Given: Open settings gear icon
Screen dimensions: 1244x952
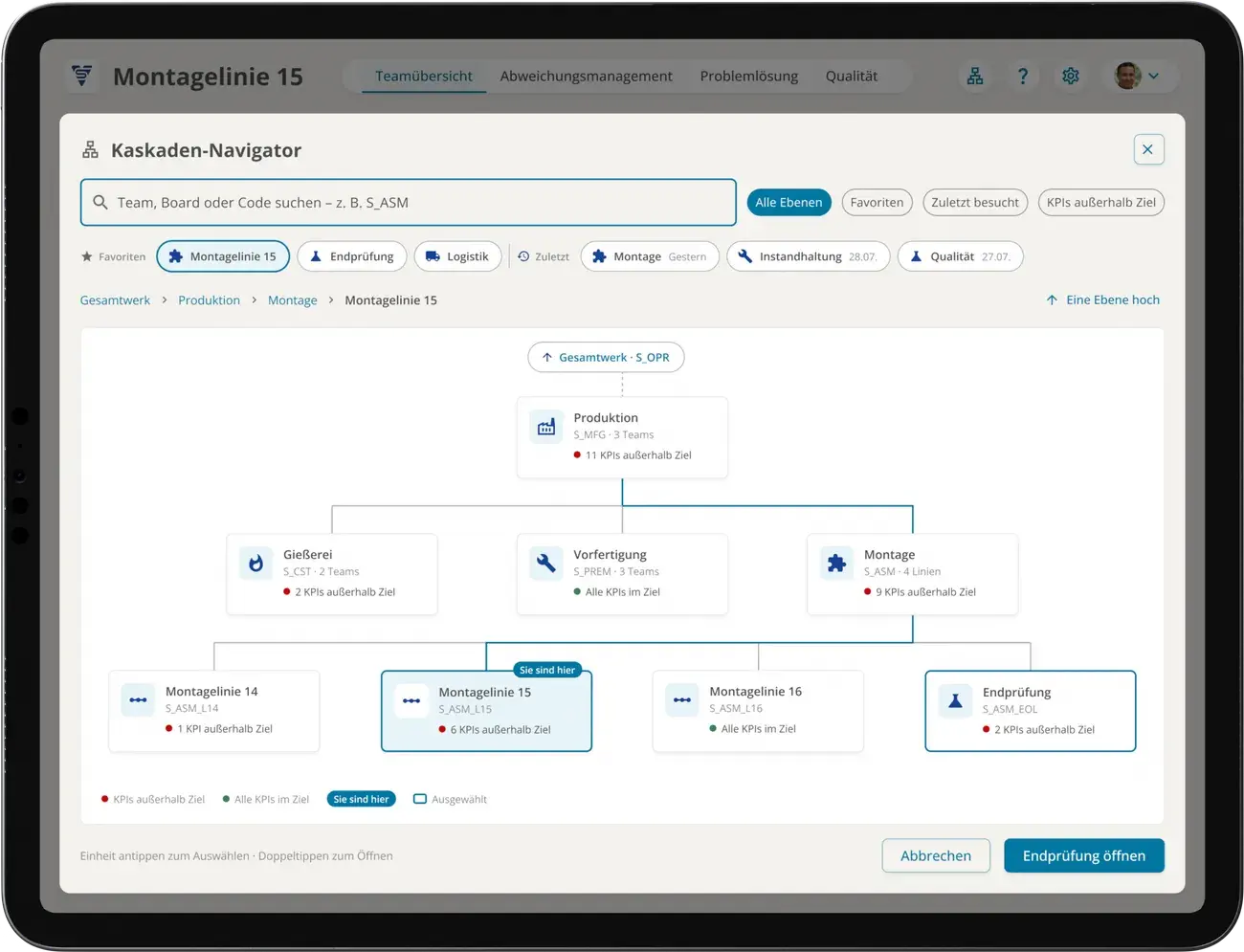Looking at the screenshot, I should 1071,77.
